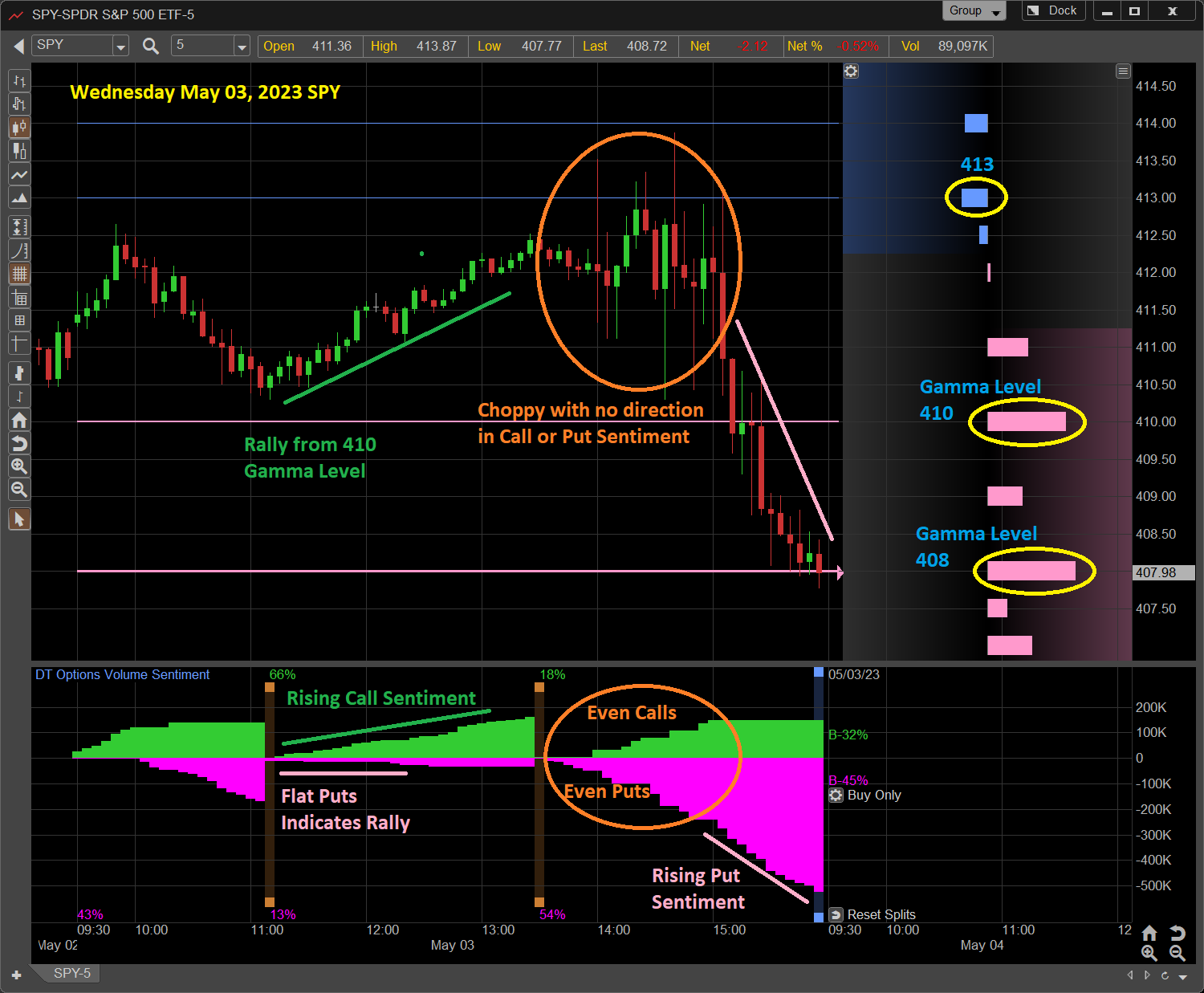Image resolution: width=1204 pixels, height=993 pixels.
Task: Click the back arrow beside symbol field
Action: coord(18,47)
